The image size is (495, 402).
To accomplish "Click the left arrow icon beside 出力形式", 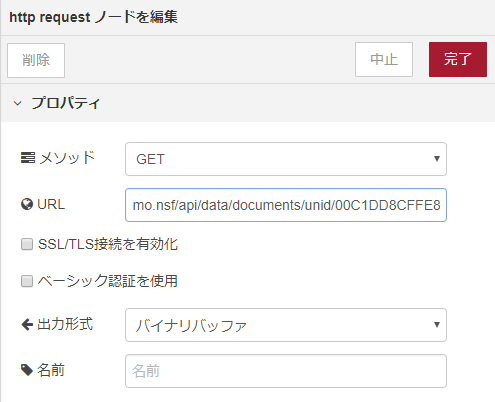I will point(27,324).
